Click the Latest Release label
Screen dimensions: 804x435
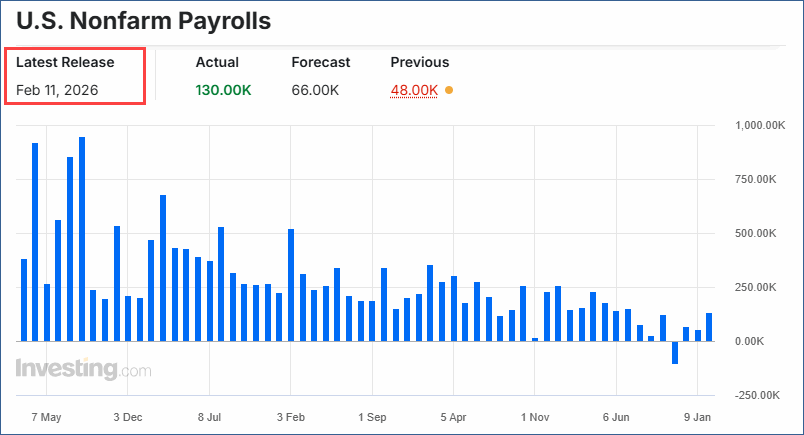[65, 62]
